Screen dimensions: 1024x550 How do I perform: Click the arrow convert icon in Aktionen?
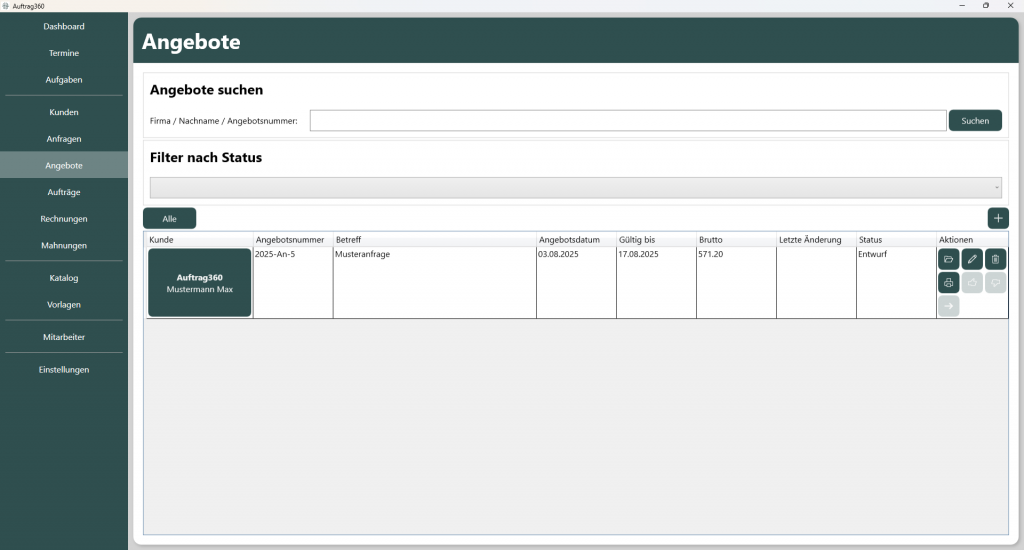948,306
